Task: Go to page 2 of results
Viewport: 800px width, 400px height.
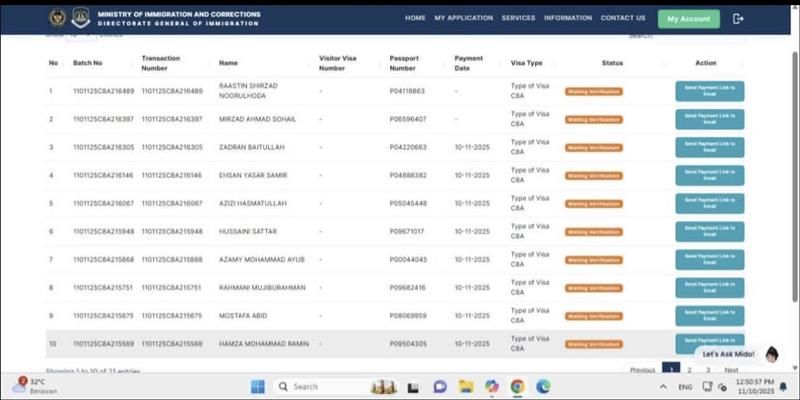Action: click(689, 370)
